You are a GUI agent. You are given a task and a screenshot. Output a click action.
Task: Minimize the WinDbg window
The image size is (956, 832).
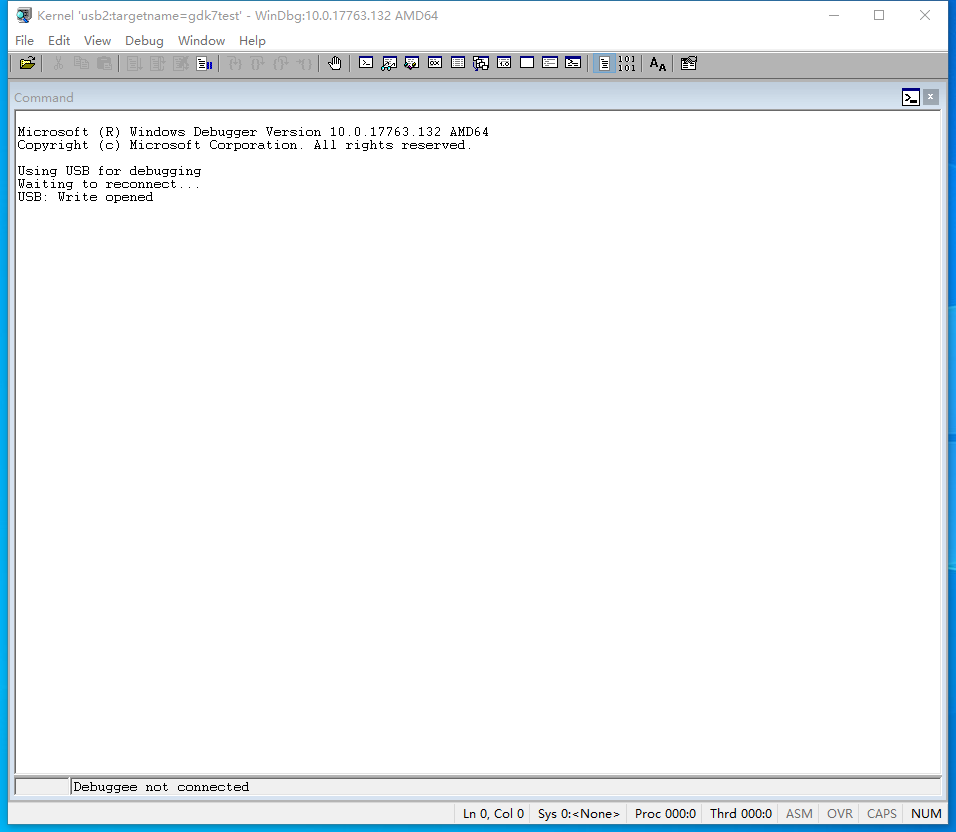[x=834, y=15]
